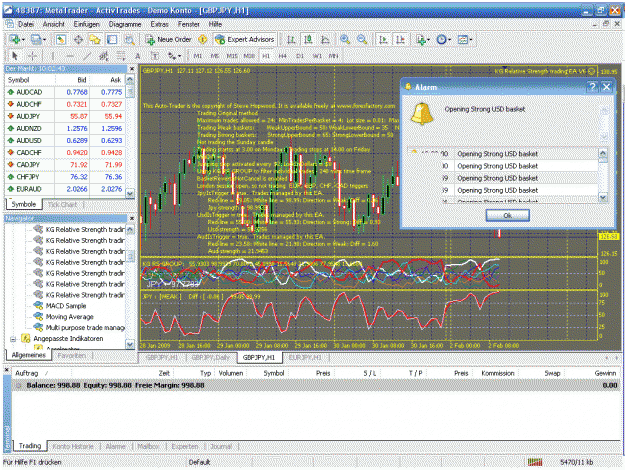The image size is (625, 470).
Task: Select the M15 timeframe button
Action: (x=232, y=56)
